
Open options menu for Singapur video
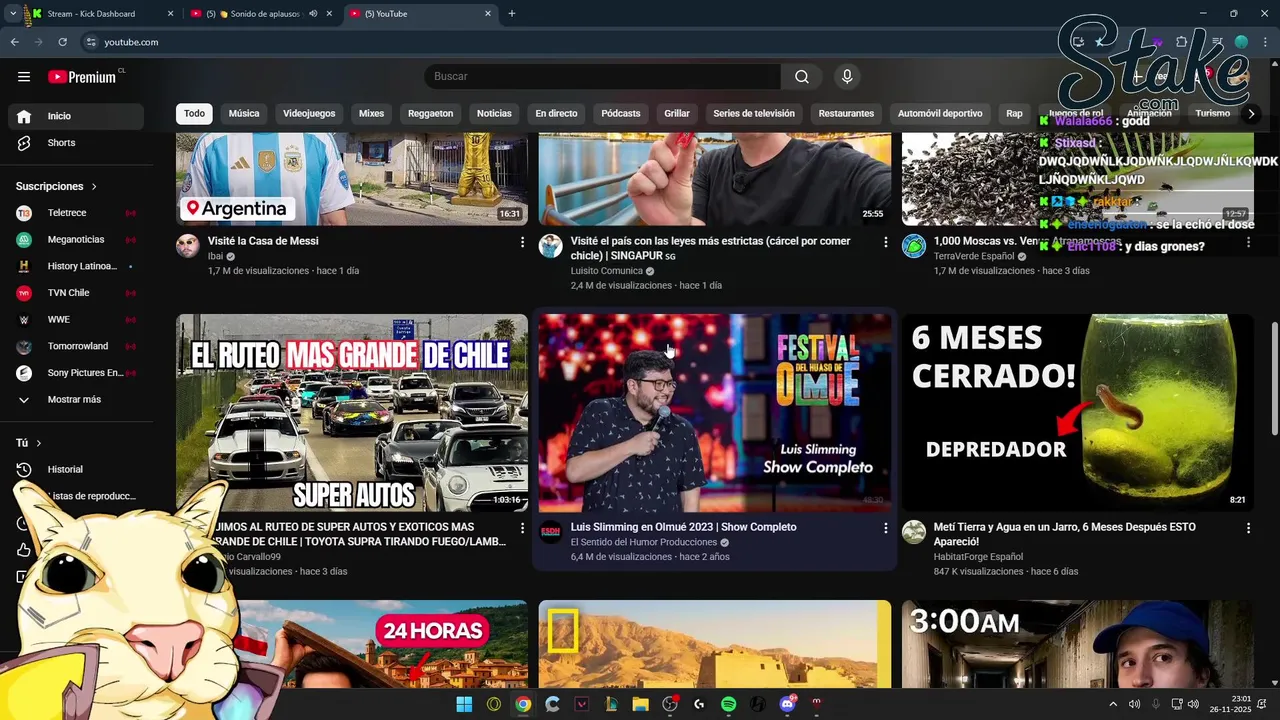tap(885, 242)
